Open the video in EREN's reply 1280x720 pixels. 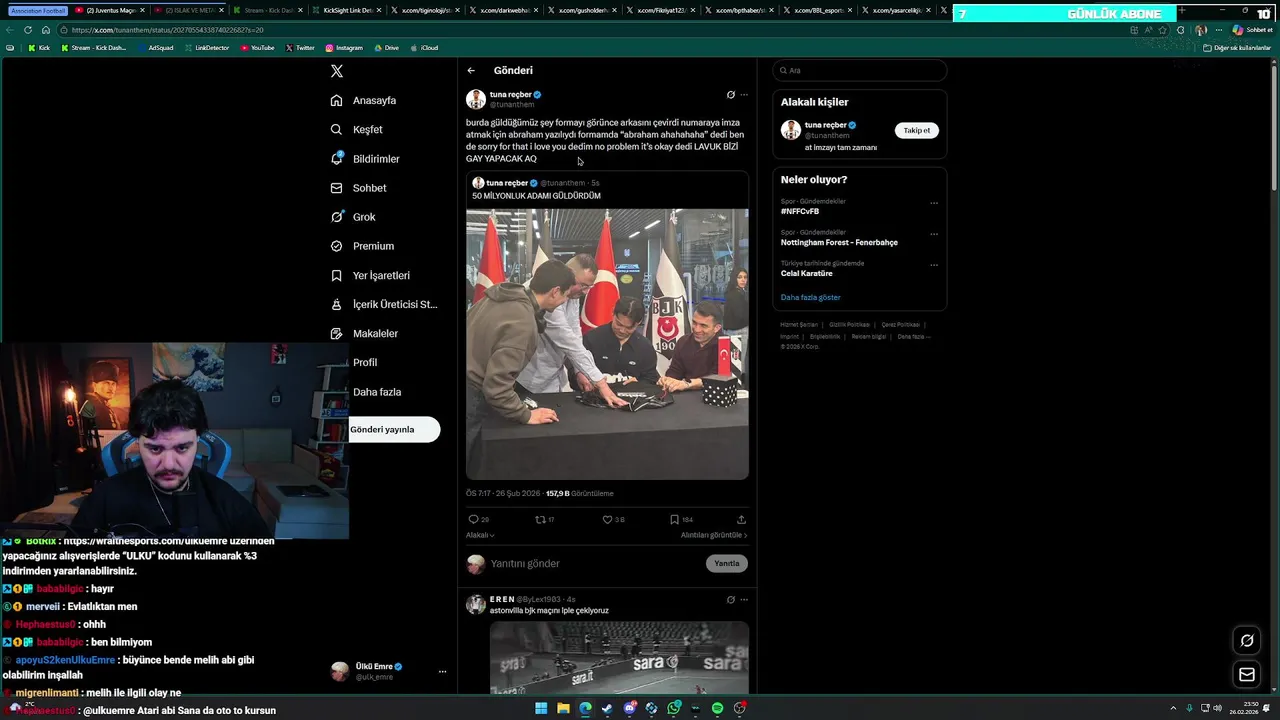click(x=619, y=657)
